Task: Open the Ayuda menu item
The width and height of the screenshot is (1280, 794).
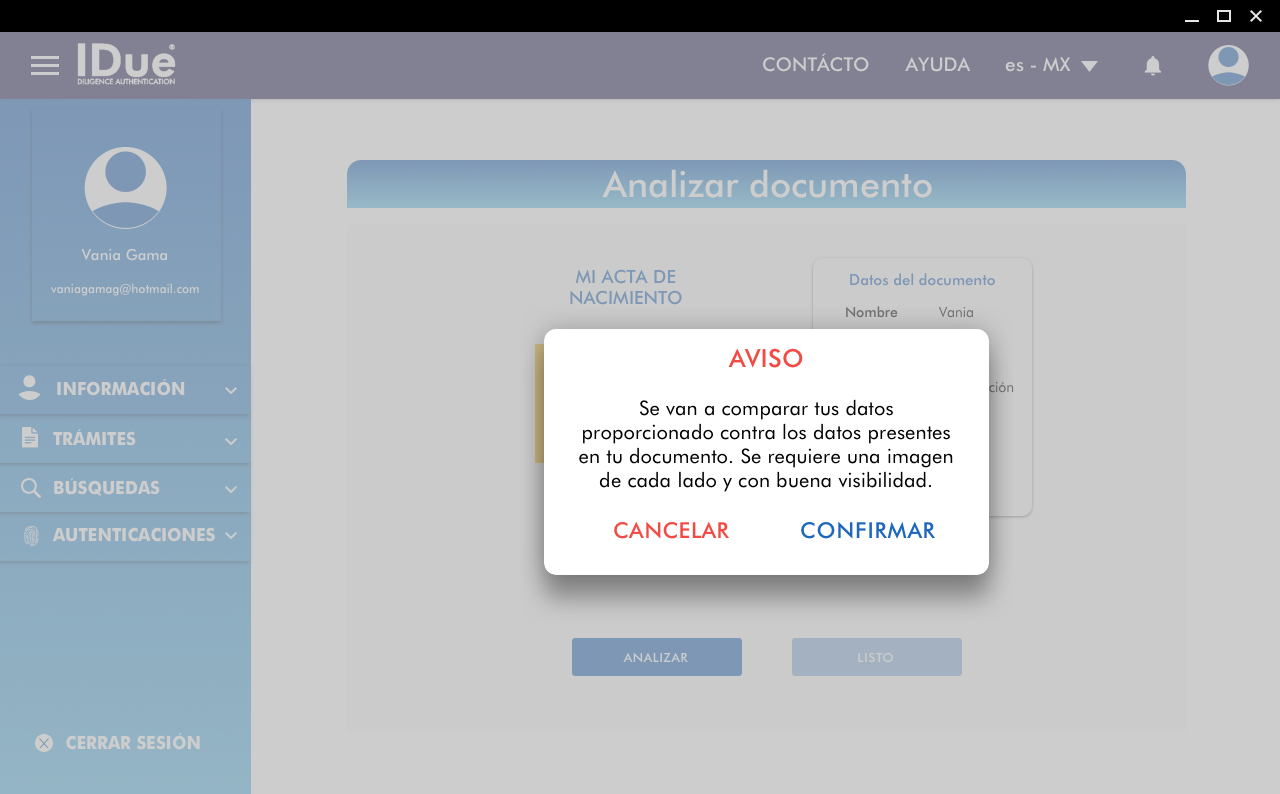Action: click(937, 65)
